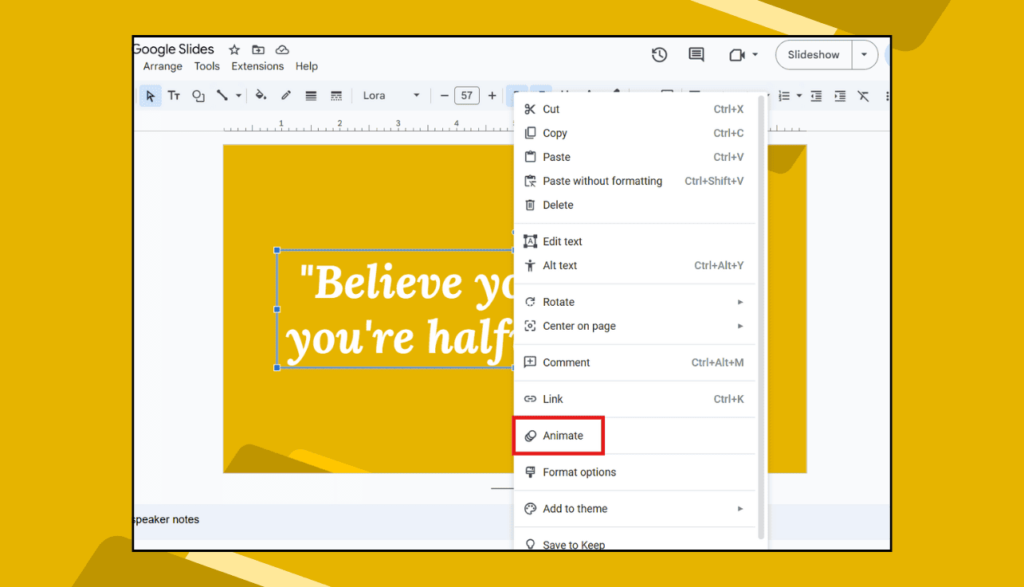The width and height of the screenshot is (1024, 587).
Task: Expand the Rotate submenu
Action: (740, 302)
